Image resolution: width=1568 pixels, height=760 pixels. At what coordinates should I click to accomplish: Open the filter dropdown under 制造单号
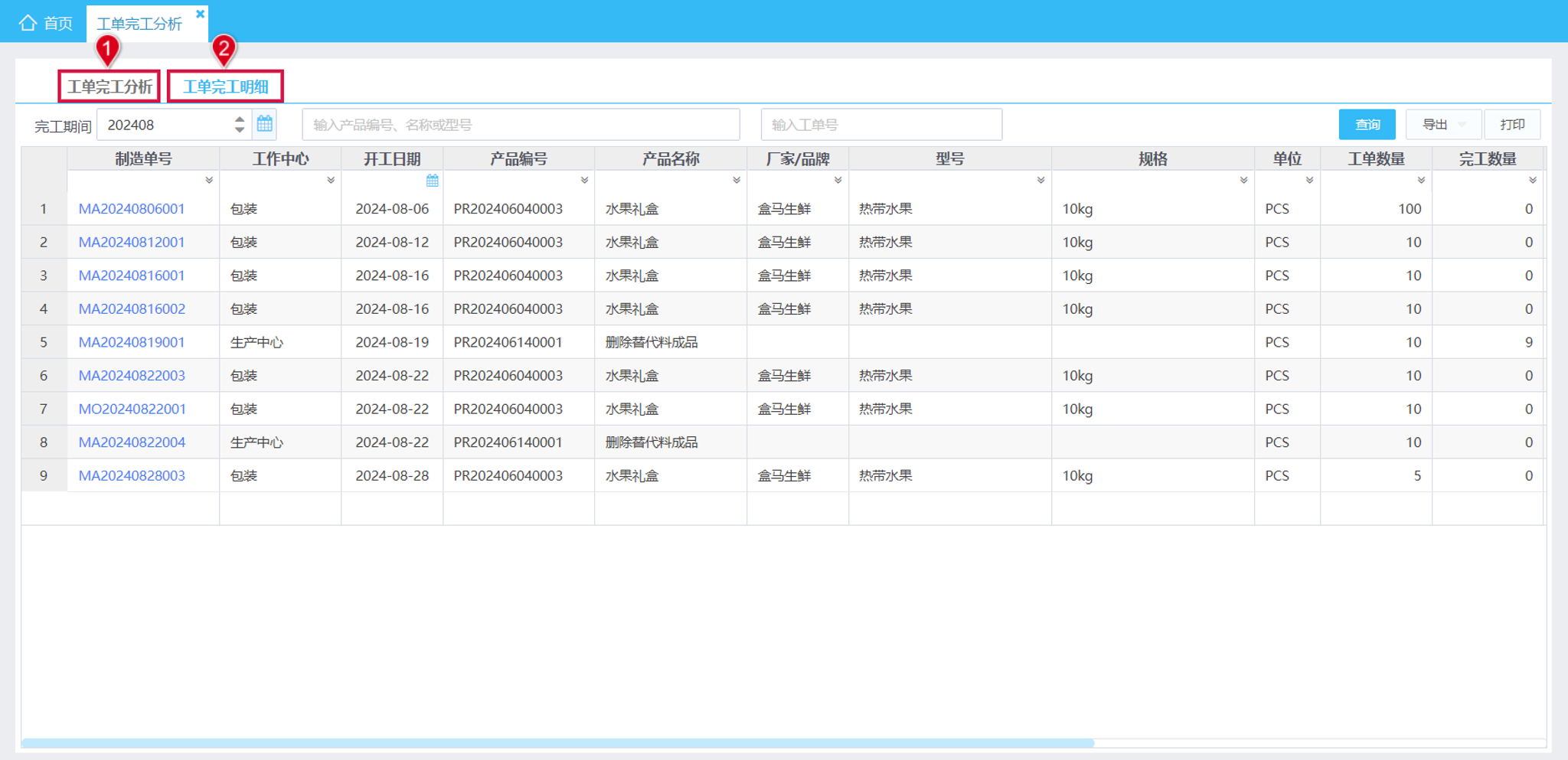click(x=209, y=181)
